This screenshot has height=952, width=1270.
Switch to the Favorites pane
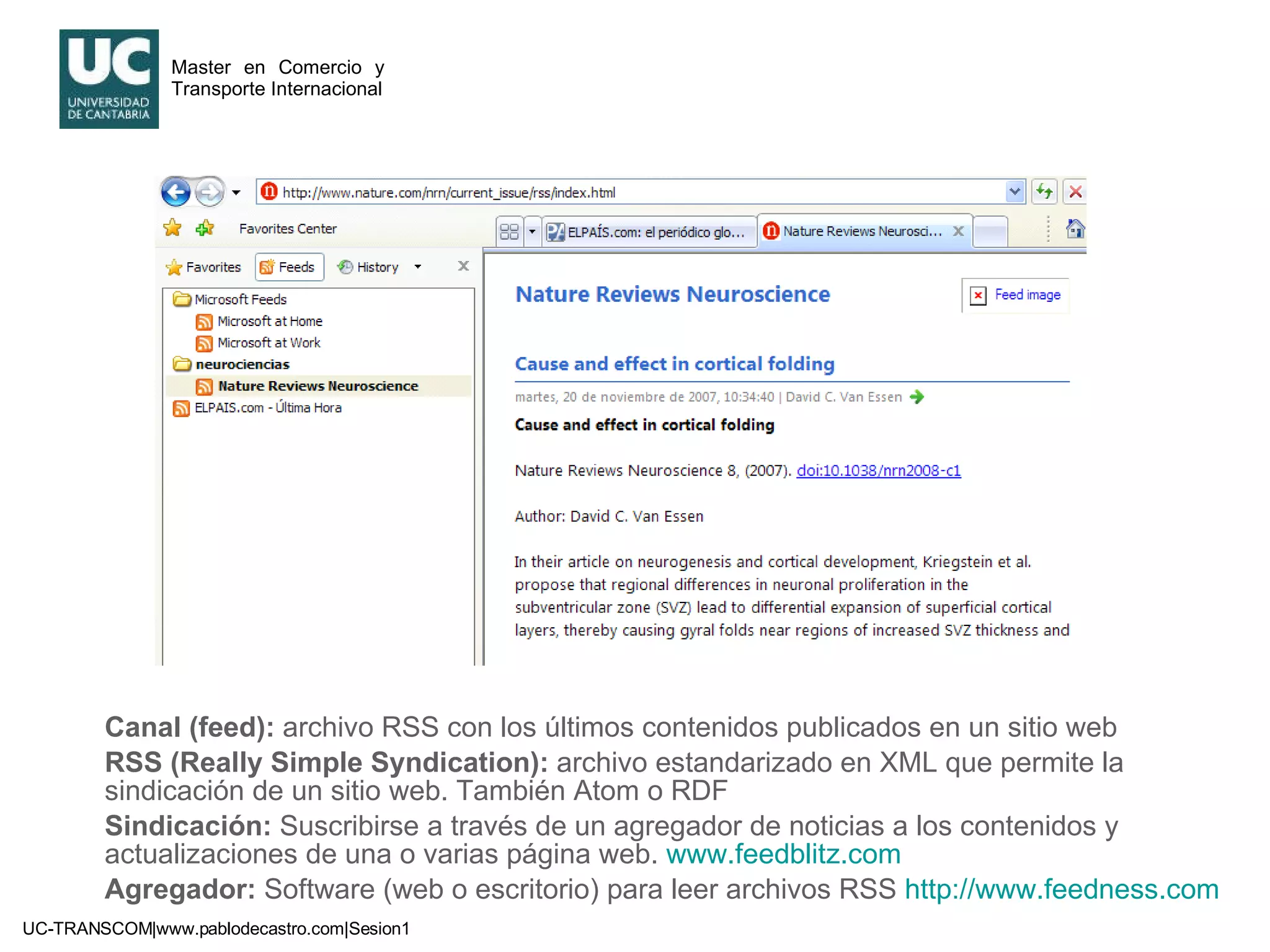click(x=203, y=267)
